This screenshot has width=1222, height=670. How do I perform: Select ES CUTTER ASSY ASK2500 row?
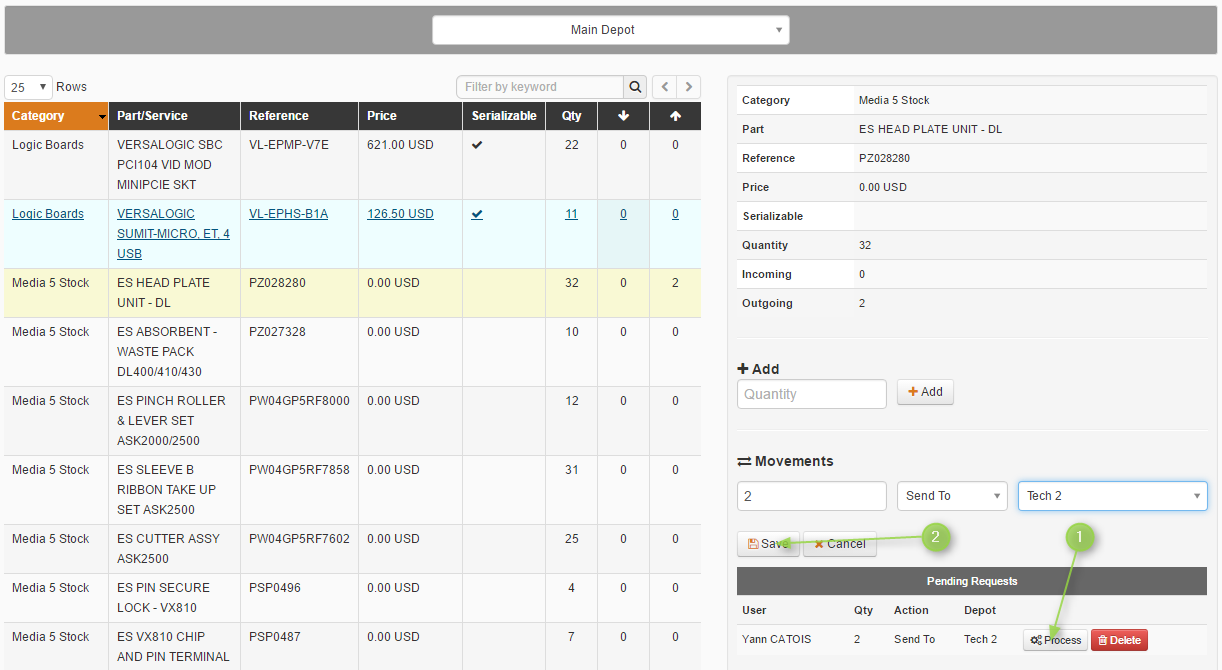[352, 549]
